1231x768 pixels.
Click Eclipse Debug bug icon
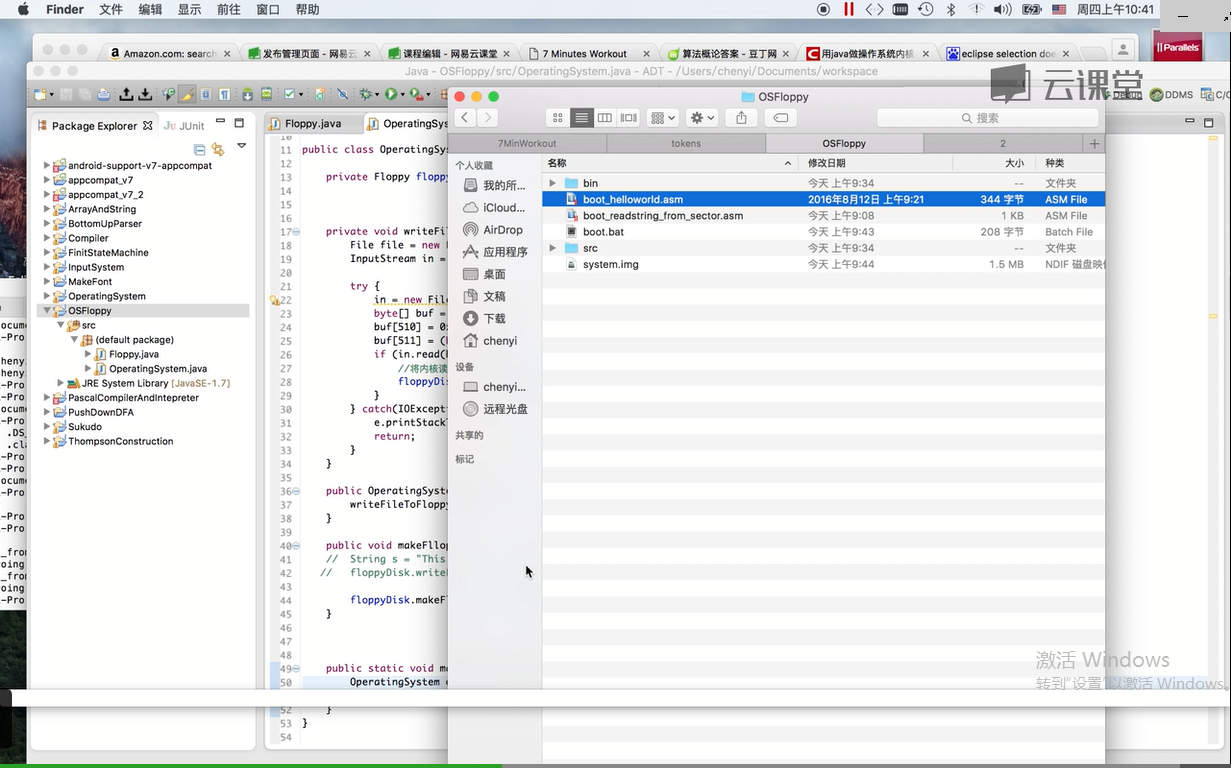367,94
